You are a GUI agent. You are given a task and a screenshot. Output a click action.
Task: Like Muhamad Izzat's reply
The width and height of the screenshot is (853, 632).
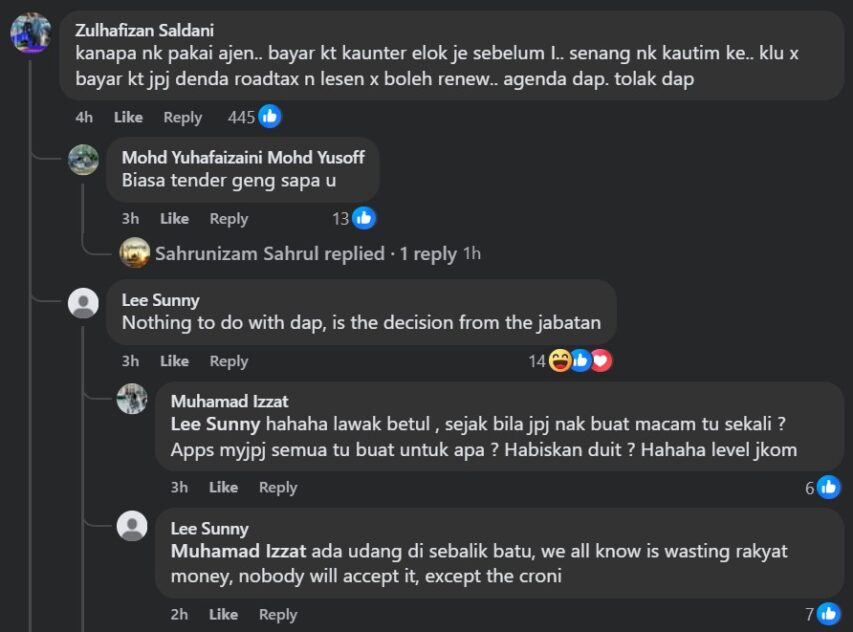223,487
